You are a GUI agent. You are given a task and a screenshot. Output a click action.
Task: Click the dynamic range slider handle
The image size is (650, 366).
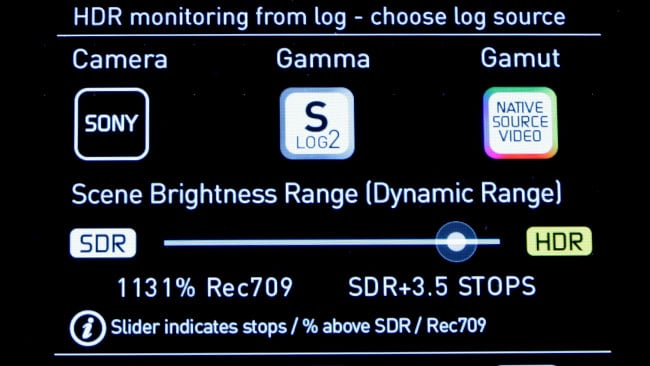click(456, 242)
